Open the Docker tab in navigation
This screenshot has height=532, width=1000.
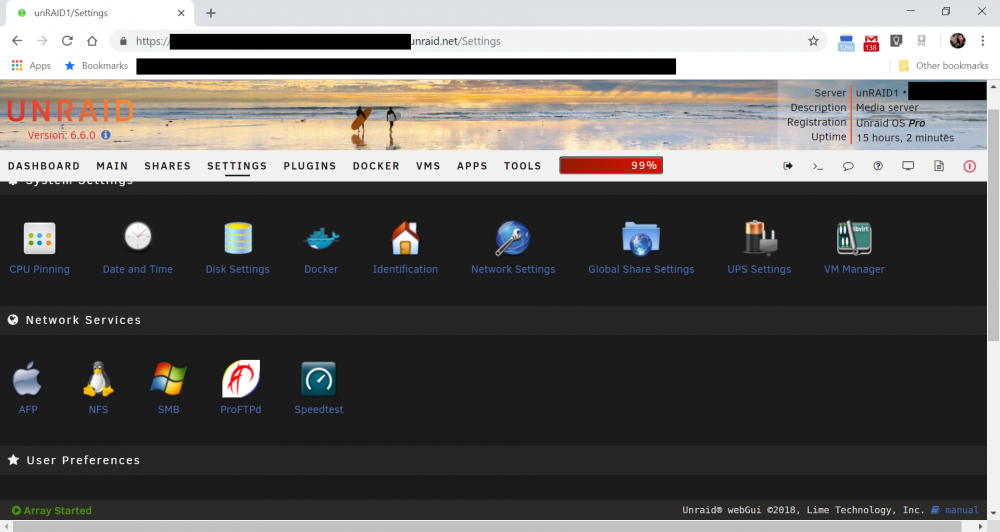[x=376, y=166]
